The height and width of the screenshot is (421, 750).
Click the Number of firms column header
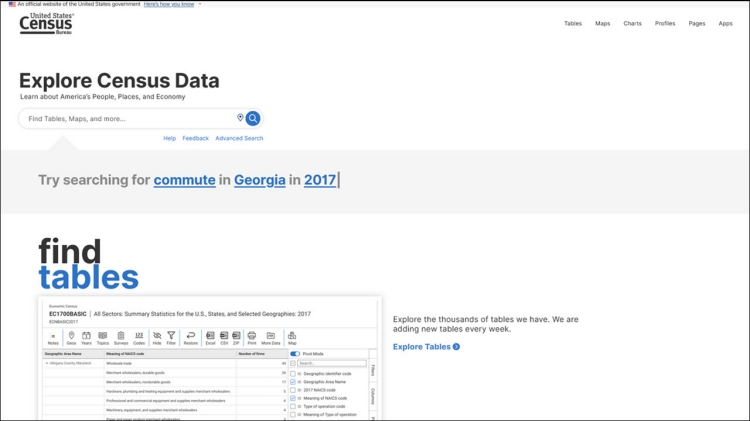tap(262, 354)
